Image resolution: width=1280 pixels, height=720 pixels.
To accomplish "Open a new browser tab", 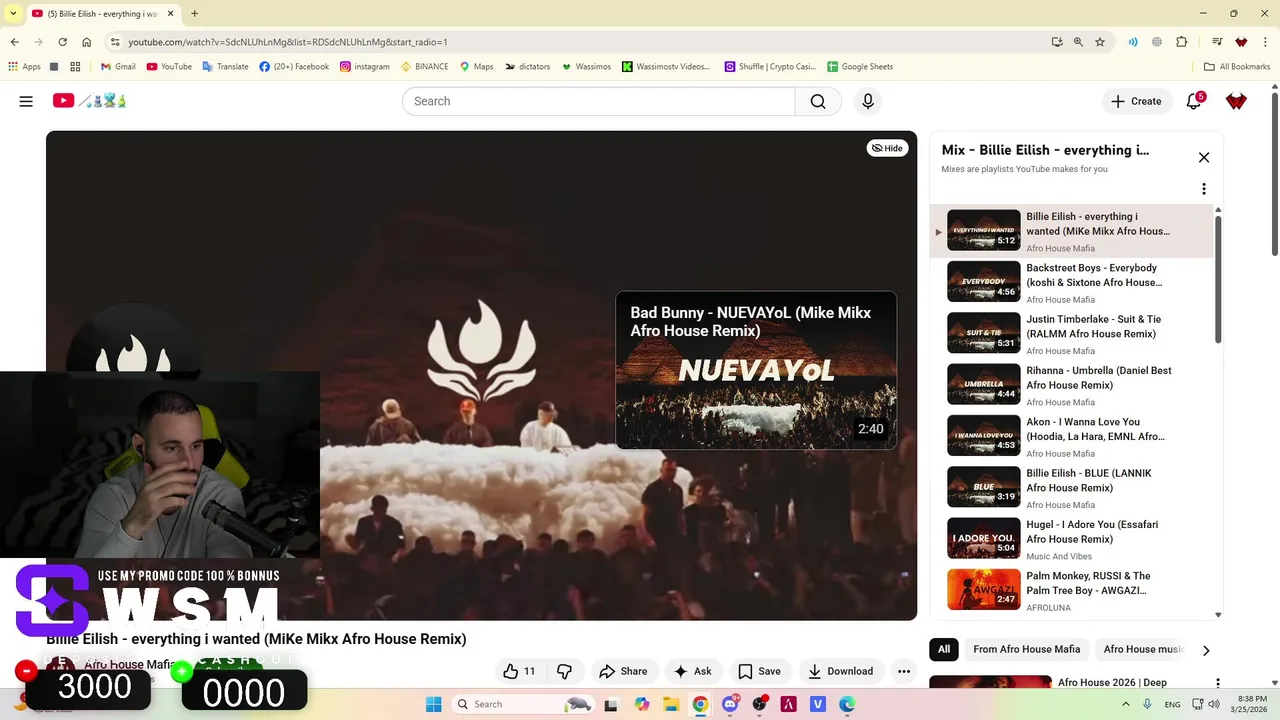I will click(x=194, y=14).
